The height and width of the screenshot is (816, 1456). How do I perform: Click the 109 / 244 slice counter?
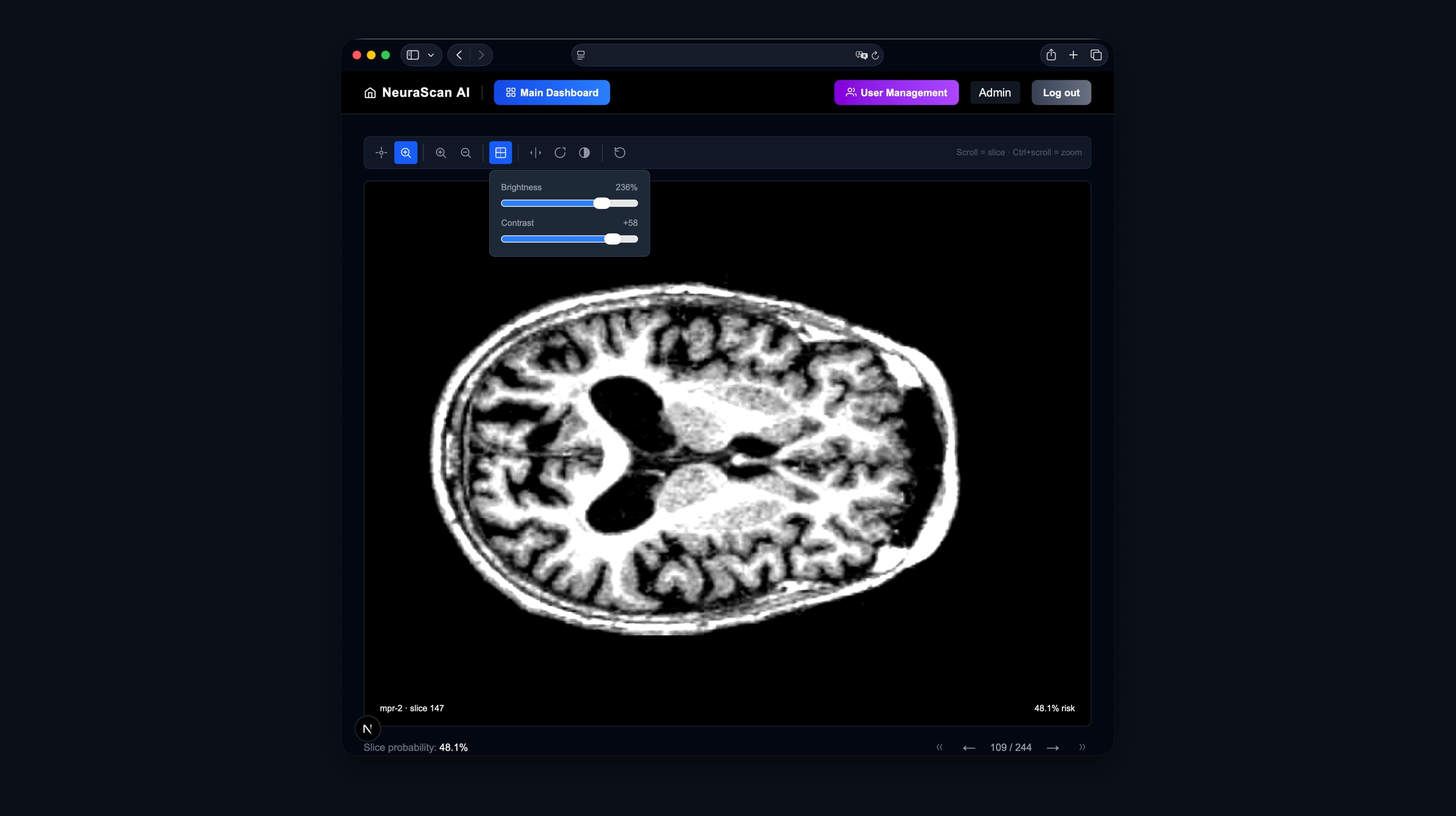1010,747
